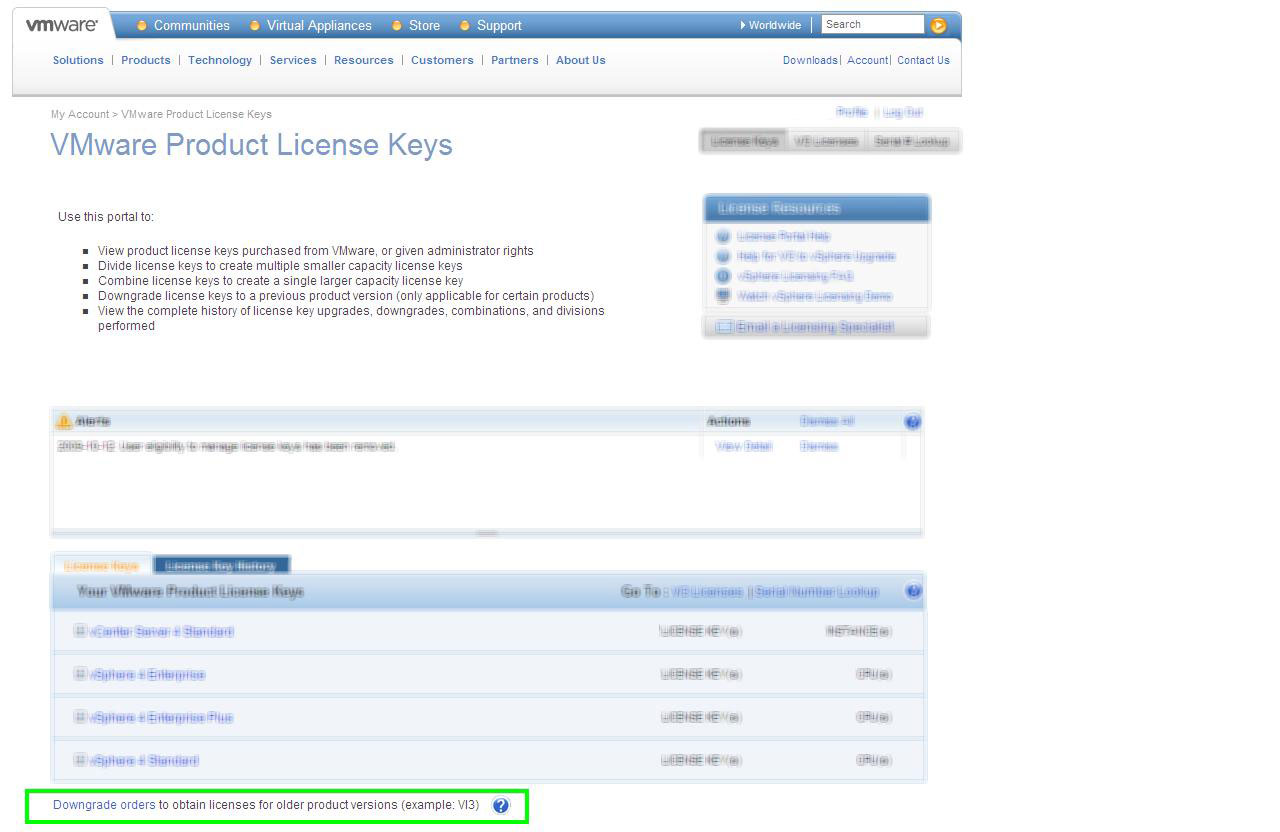Expand the vSphere 4 Standard row

[80, 760]
